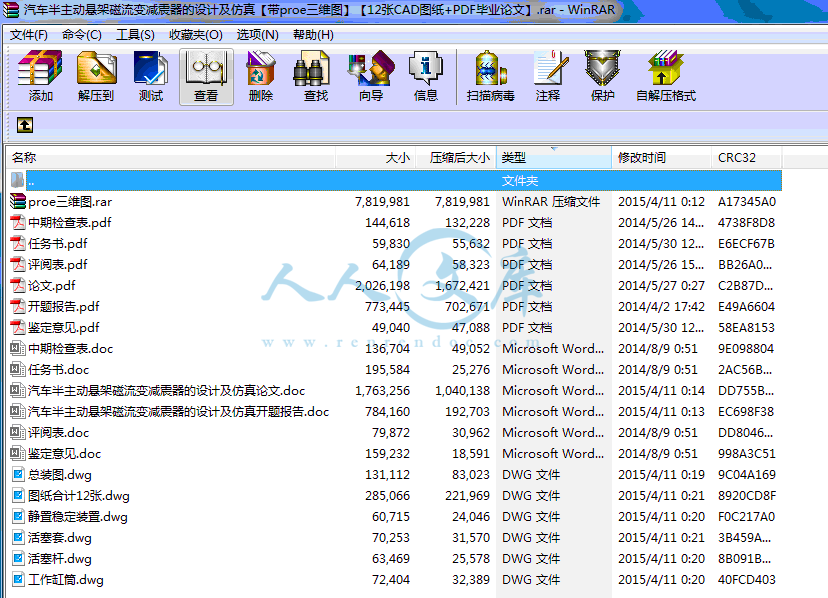Click the DWG icon of 总装图.dwg
The image size is (828, 598).
pyautogui.click(x=18, y=474)
